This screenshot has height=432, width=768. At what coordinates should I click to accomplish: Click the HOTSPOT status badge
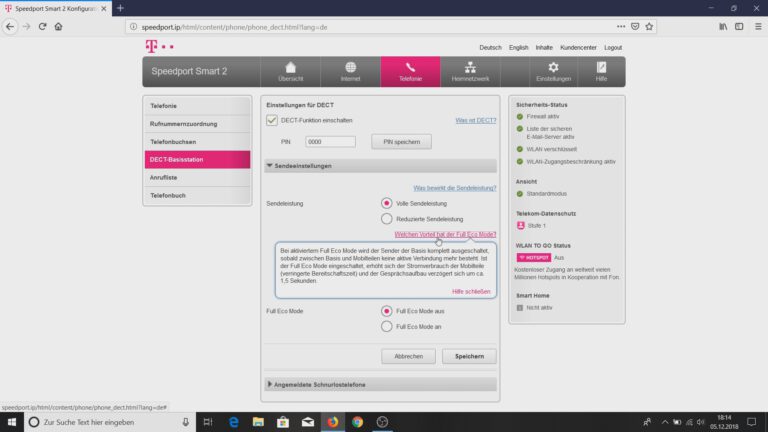point(533,257)
